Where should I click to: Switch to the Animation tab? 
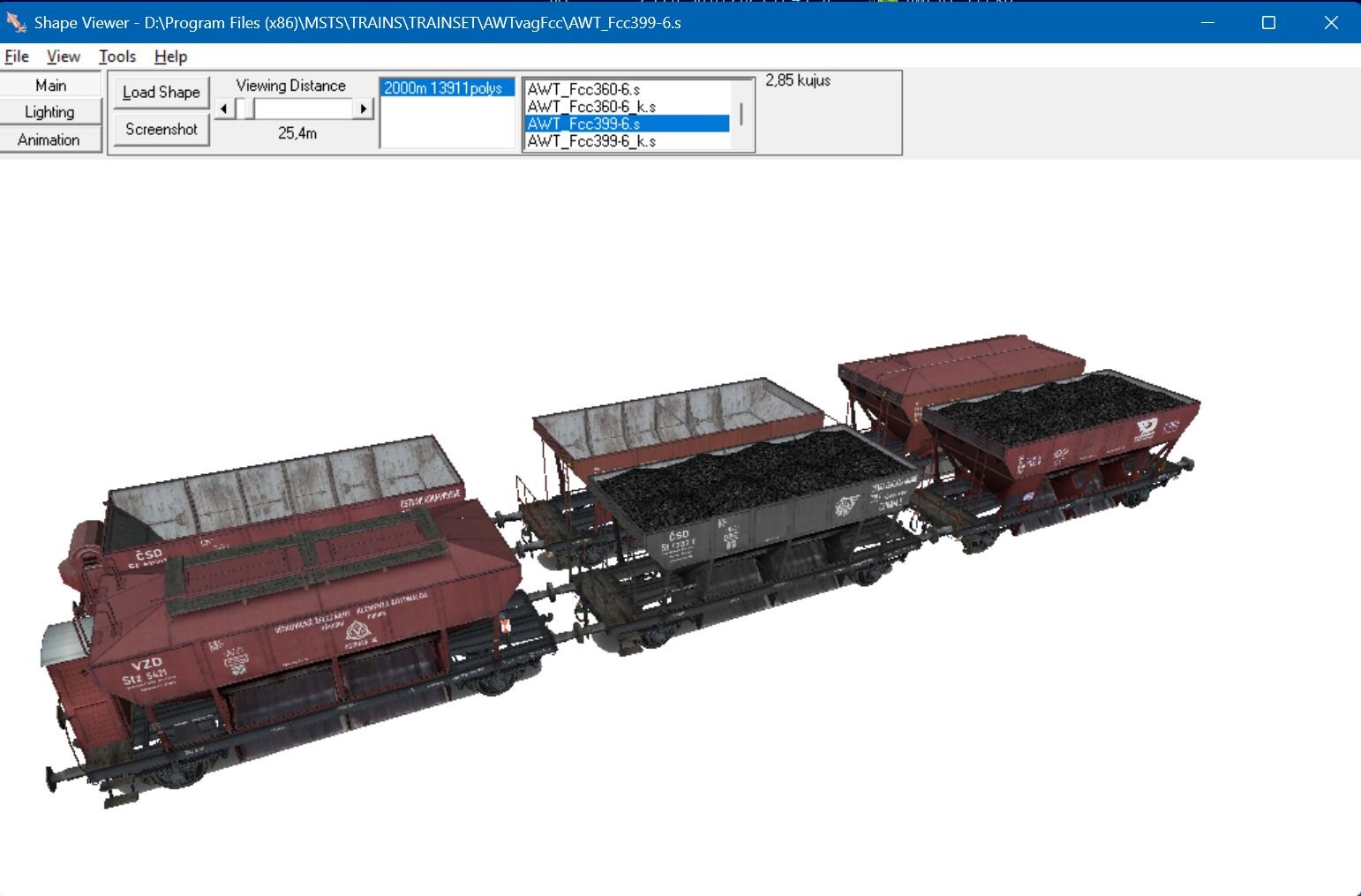[50, 139]
